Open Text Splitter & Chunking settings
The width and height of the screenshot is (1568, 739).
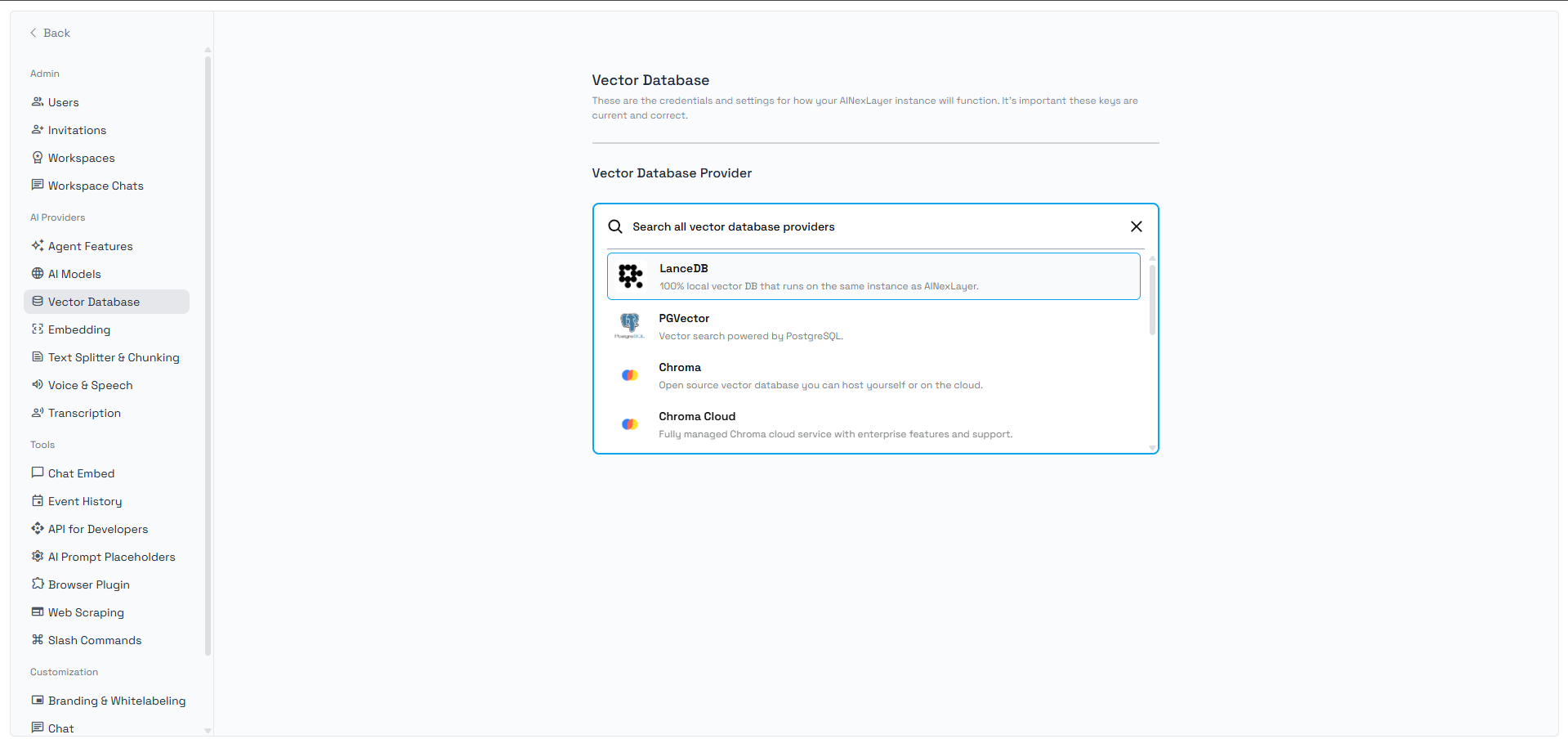pos(114,357)
